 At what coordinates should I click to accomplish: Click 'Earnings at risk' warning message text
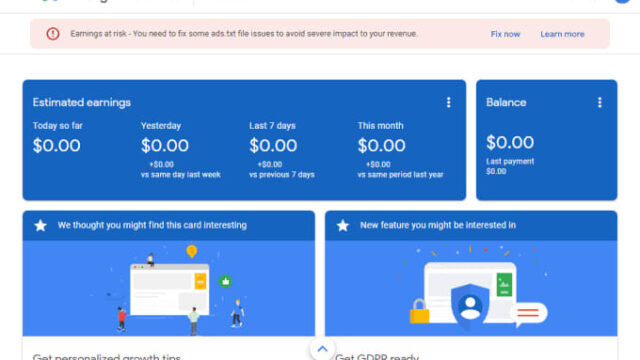click(244, 34)
